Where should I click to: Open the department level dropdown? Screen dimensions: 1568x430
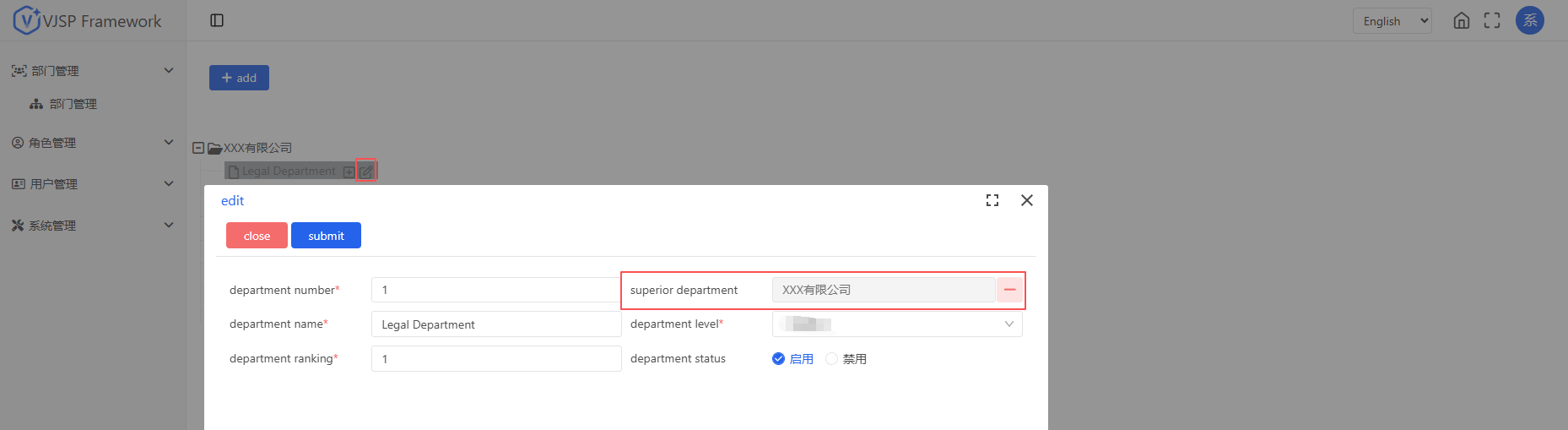896,324
